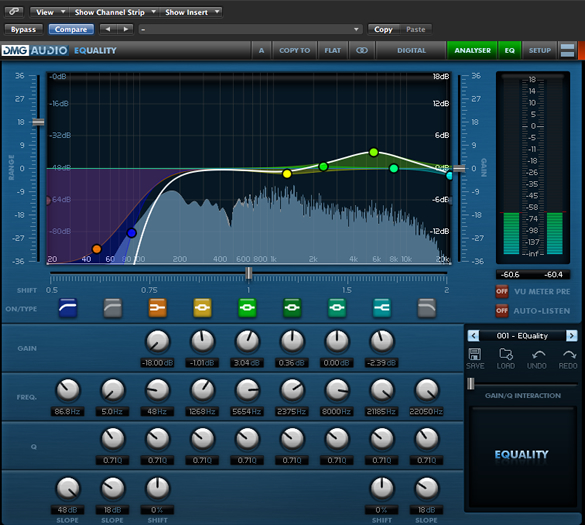Go to next EQuality preset
Viewport: 585px width, 525px height.
coord(571,335)
